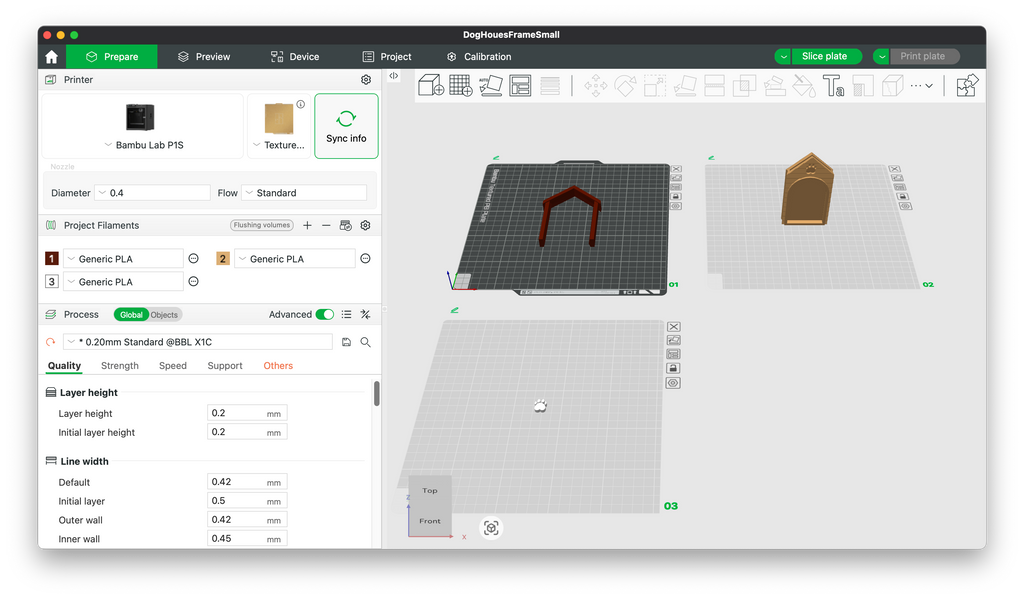Switch to the Preview tab
This screenshot has height=599, width=1024.
tap(204, 57)
